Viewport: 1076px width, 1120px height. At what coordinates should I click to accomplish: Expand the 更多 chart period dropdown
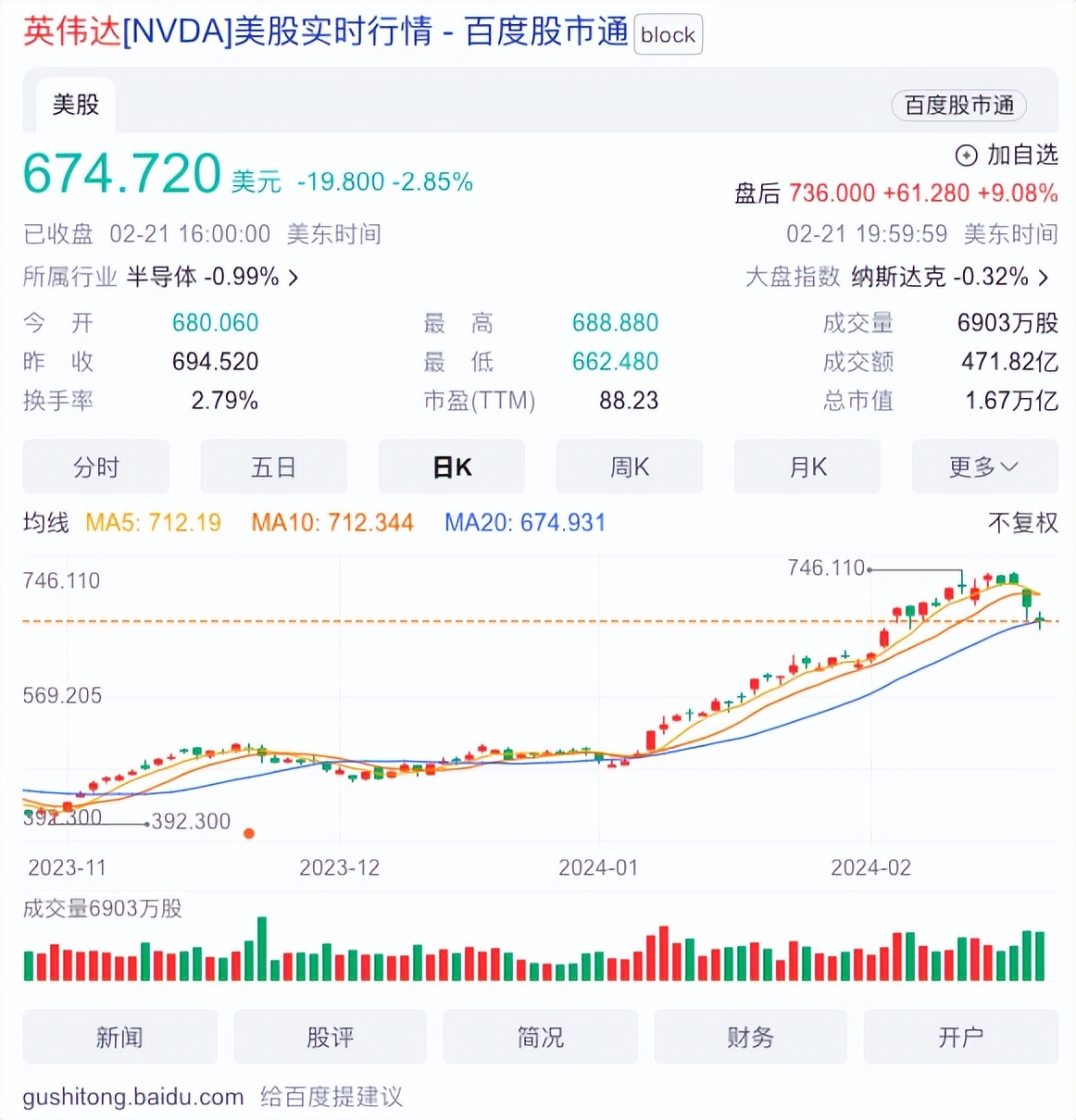[984, 467]
